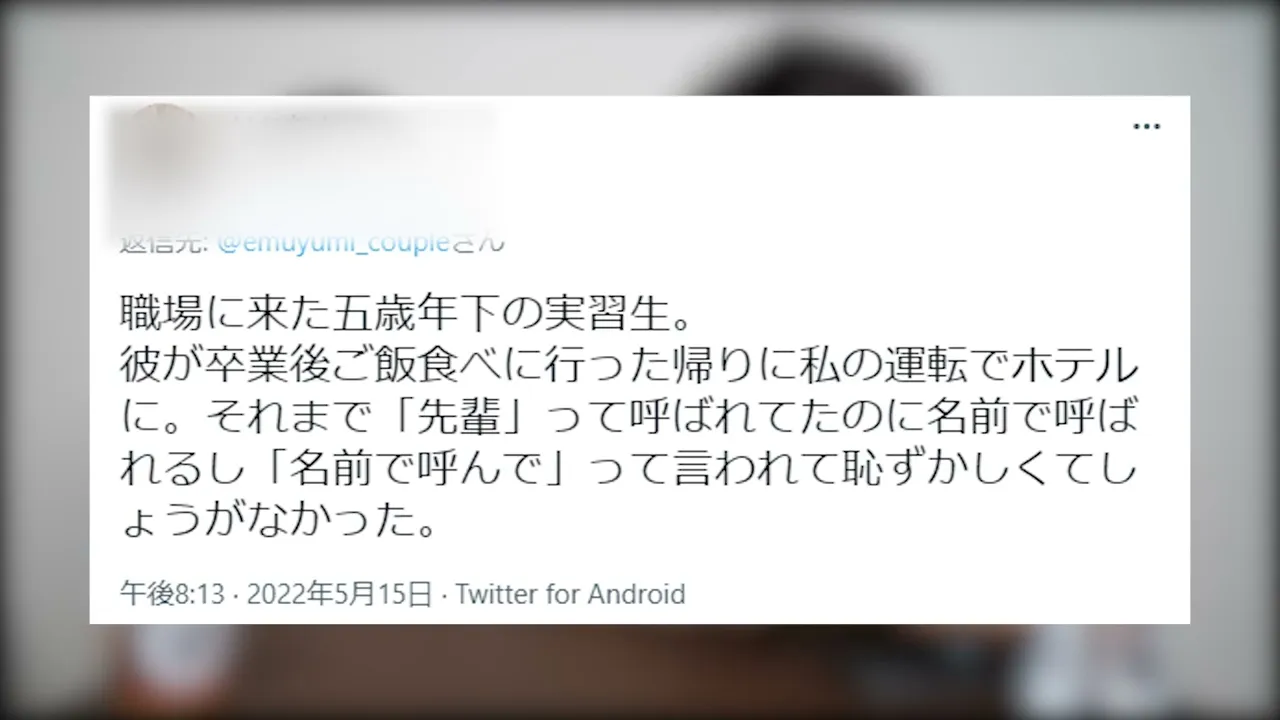The image size is (1280, 720).
Task: Click the blurred video background below the card
Action: (x=640, y=672)
